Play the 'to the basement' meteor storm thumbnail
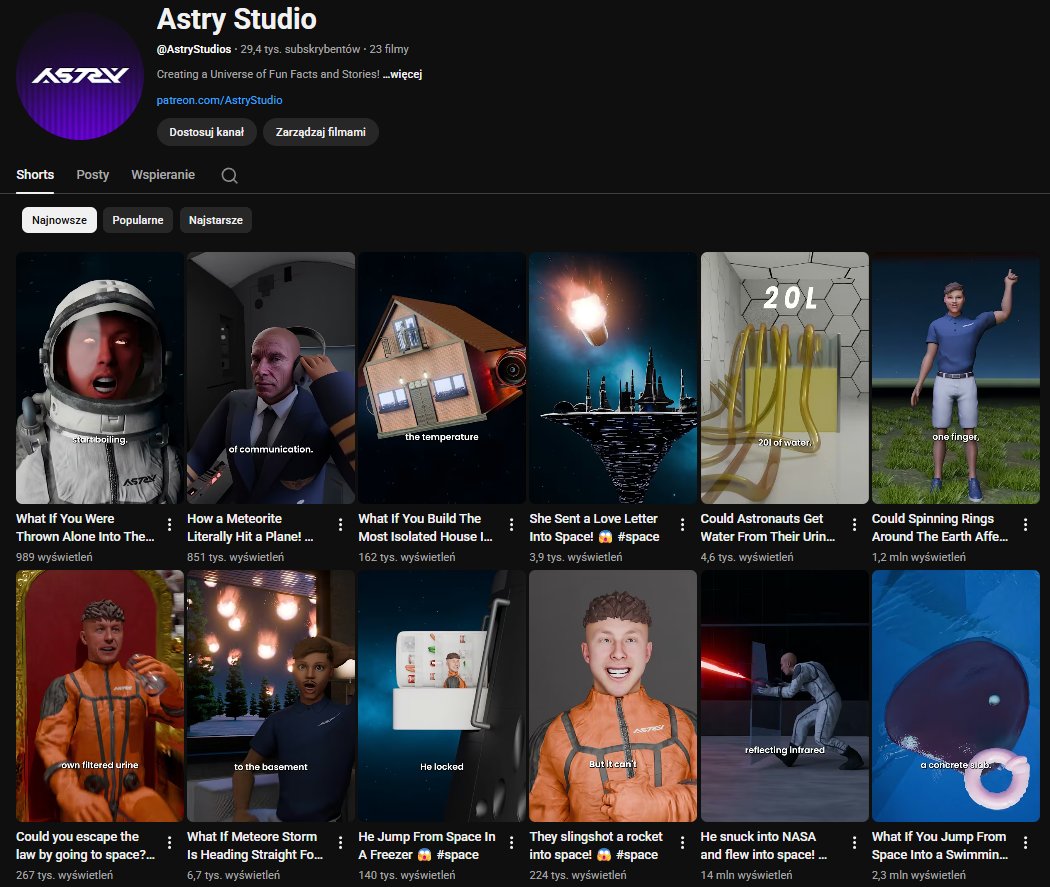Screen dimensions: 1050x887 271,696
